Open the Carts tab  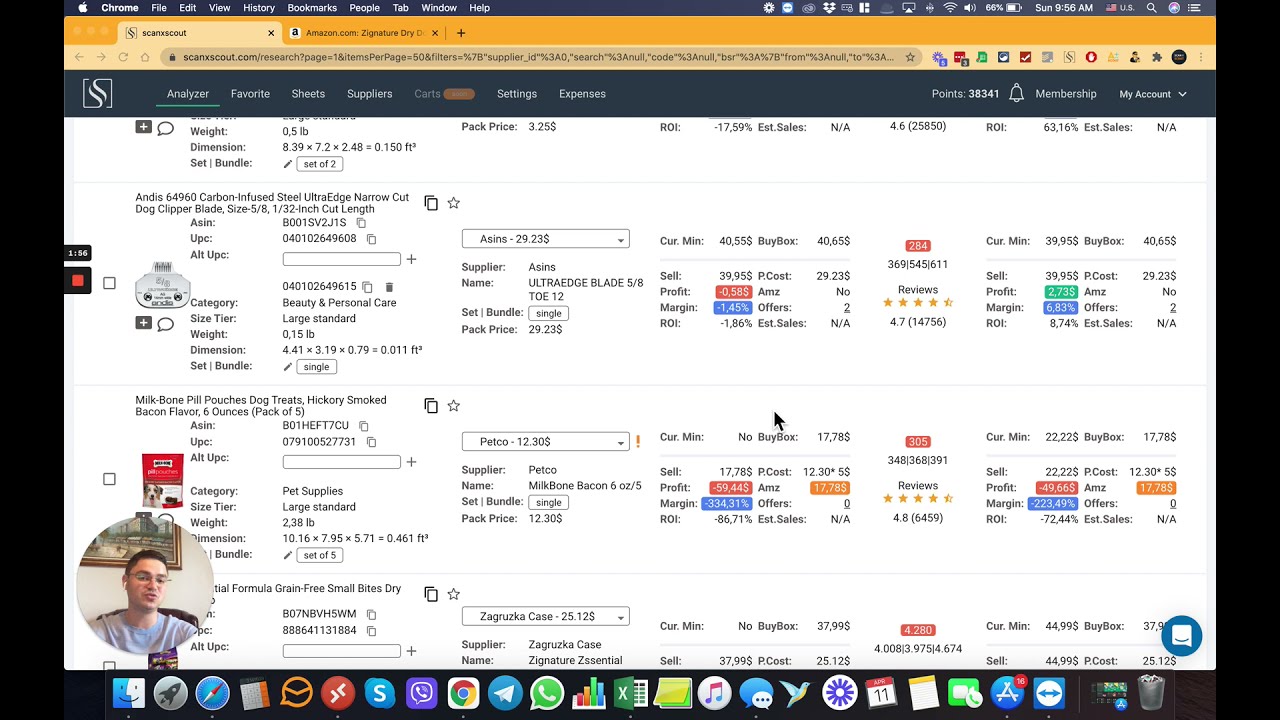444,94
